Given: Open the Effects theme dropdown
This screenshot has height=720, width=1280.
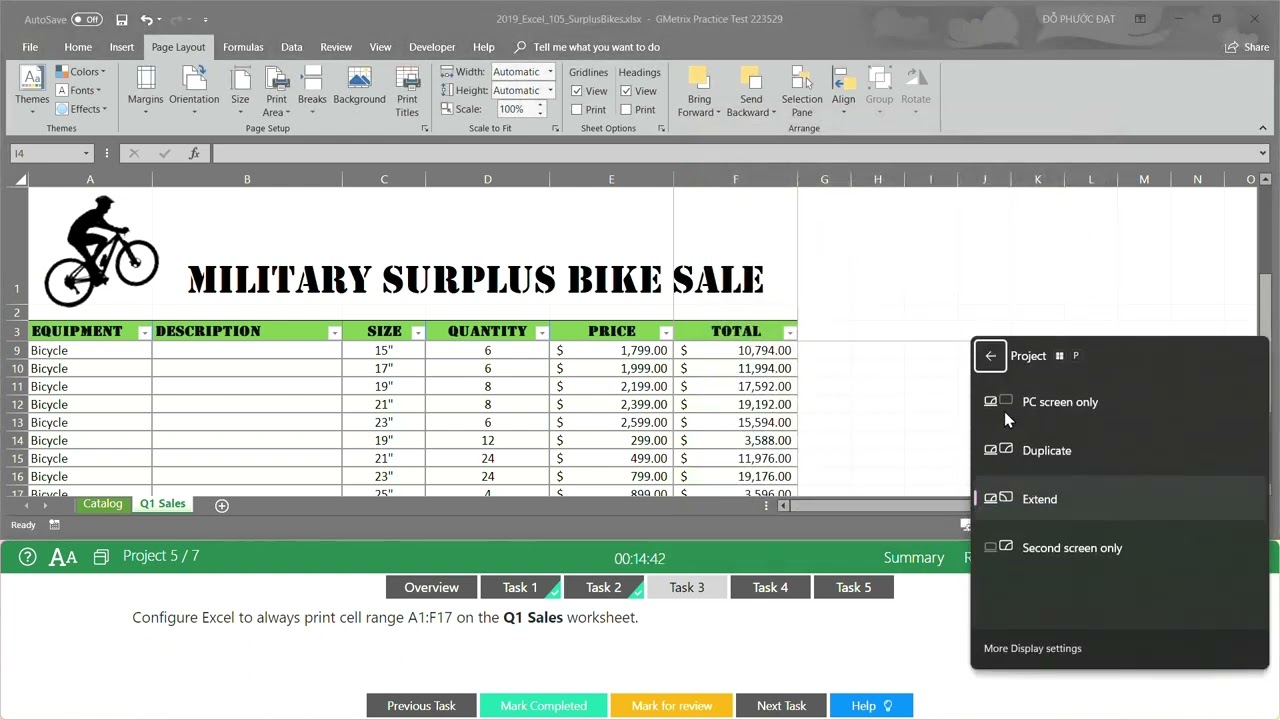Looking at the screenshot, I should [x=81, y=109].
